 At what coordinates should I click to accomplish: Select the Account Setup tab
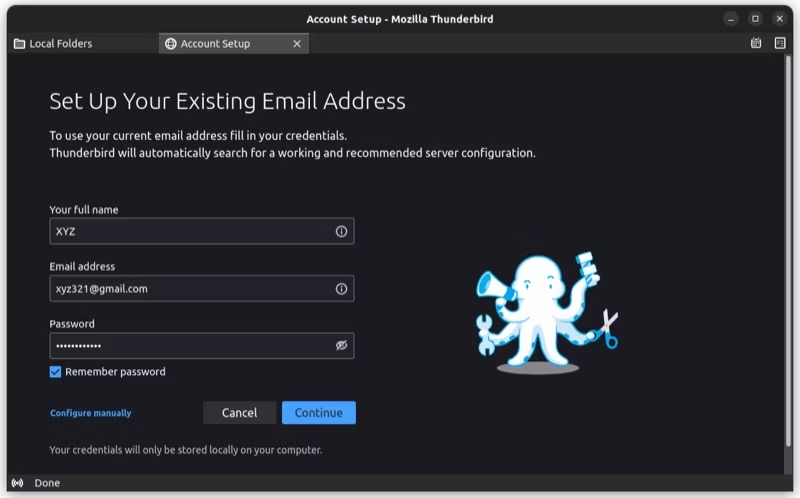coord(234,44)
